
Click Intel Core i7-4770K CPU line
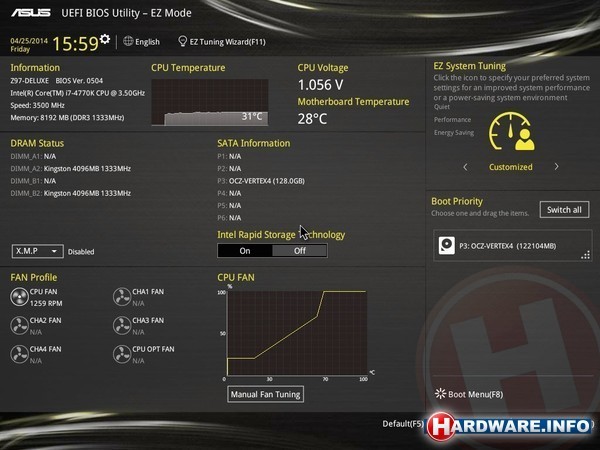[x=78, y=93]
